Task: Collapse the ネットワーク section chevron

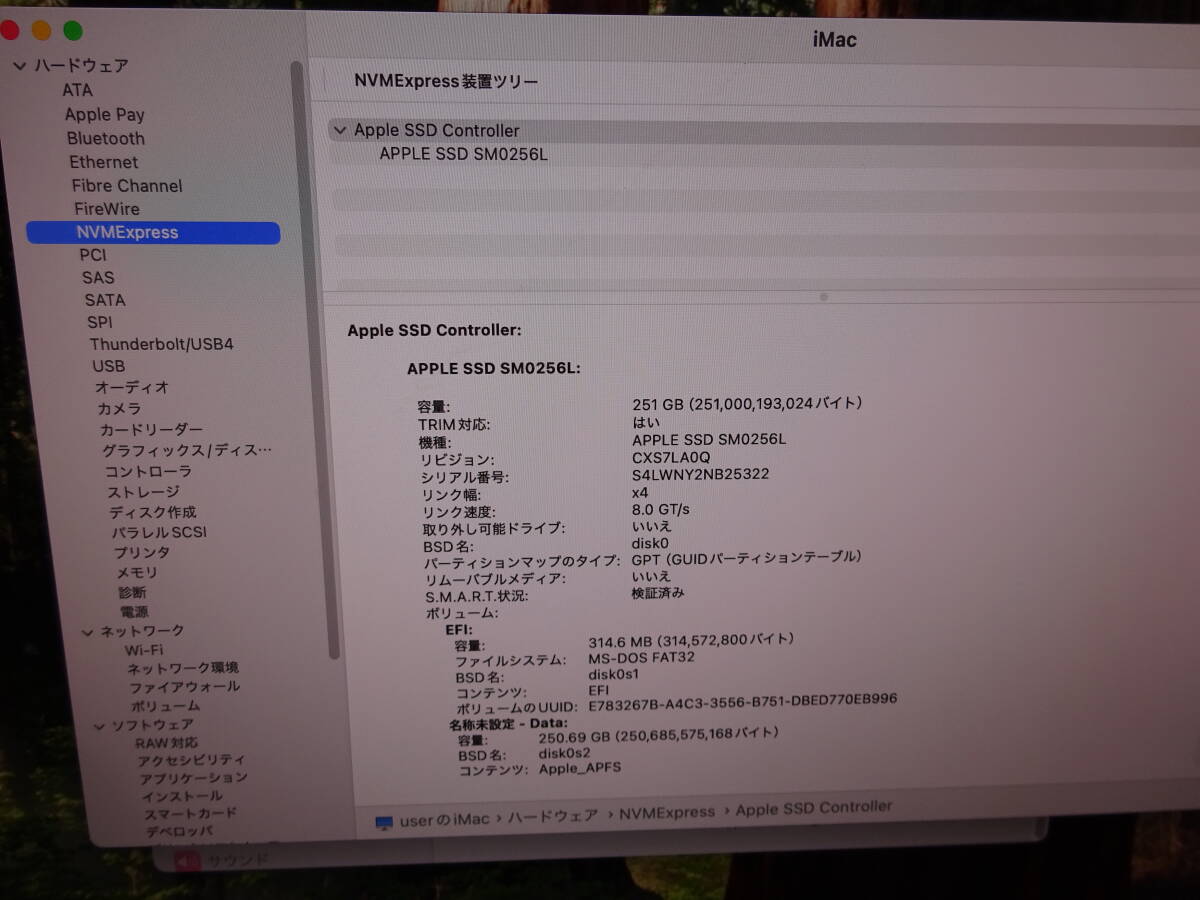Action: coord(87,632)
